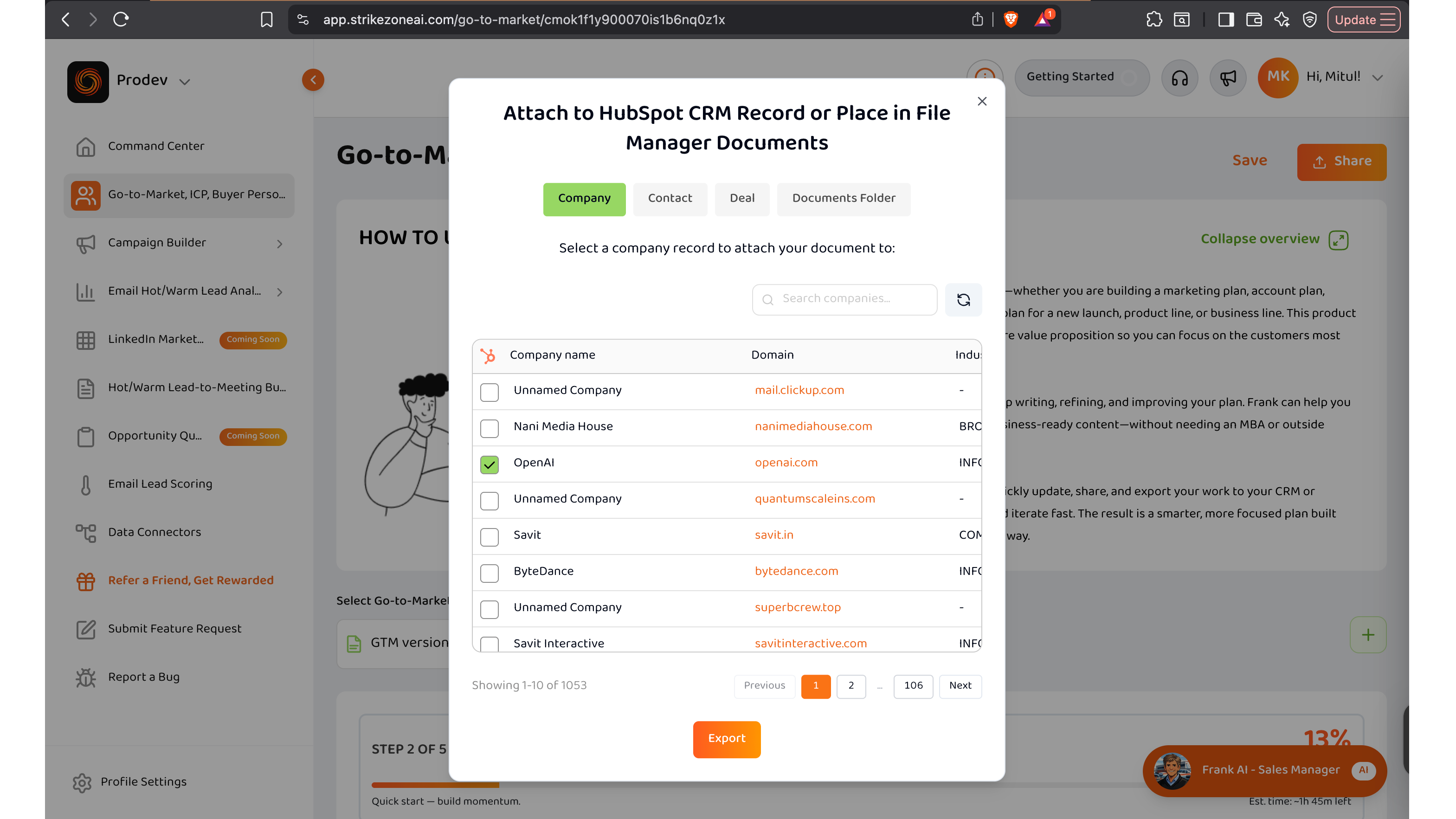This screenshot has width=1456, height=819.
Task: Switch to the Deal tab
Action: pos(741,199)
